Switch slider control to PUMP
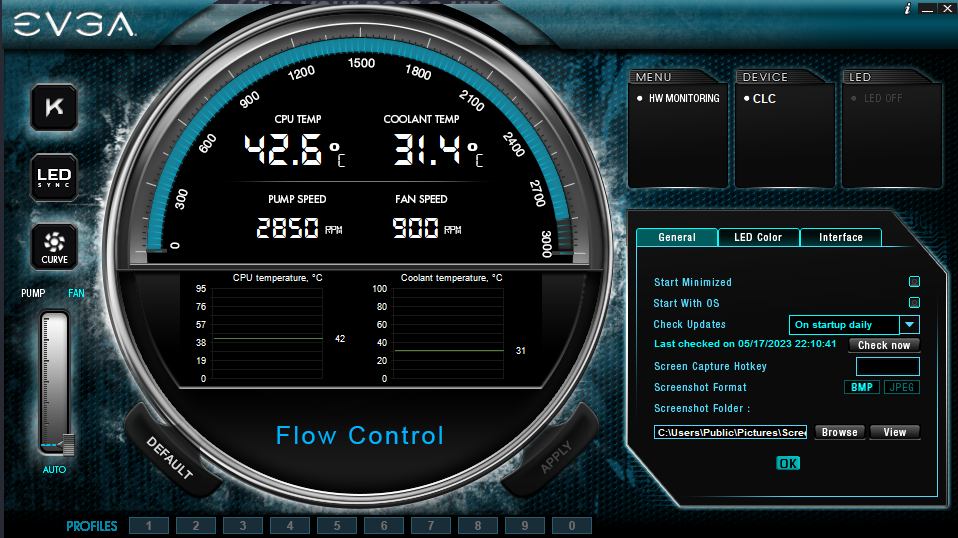This screenshot has width=958, height=538. pyautogui.click(x=33, y=293)
